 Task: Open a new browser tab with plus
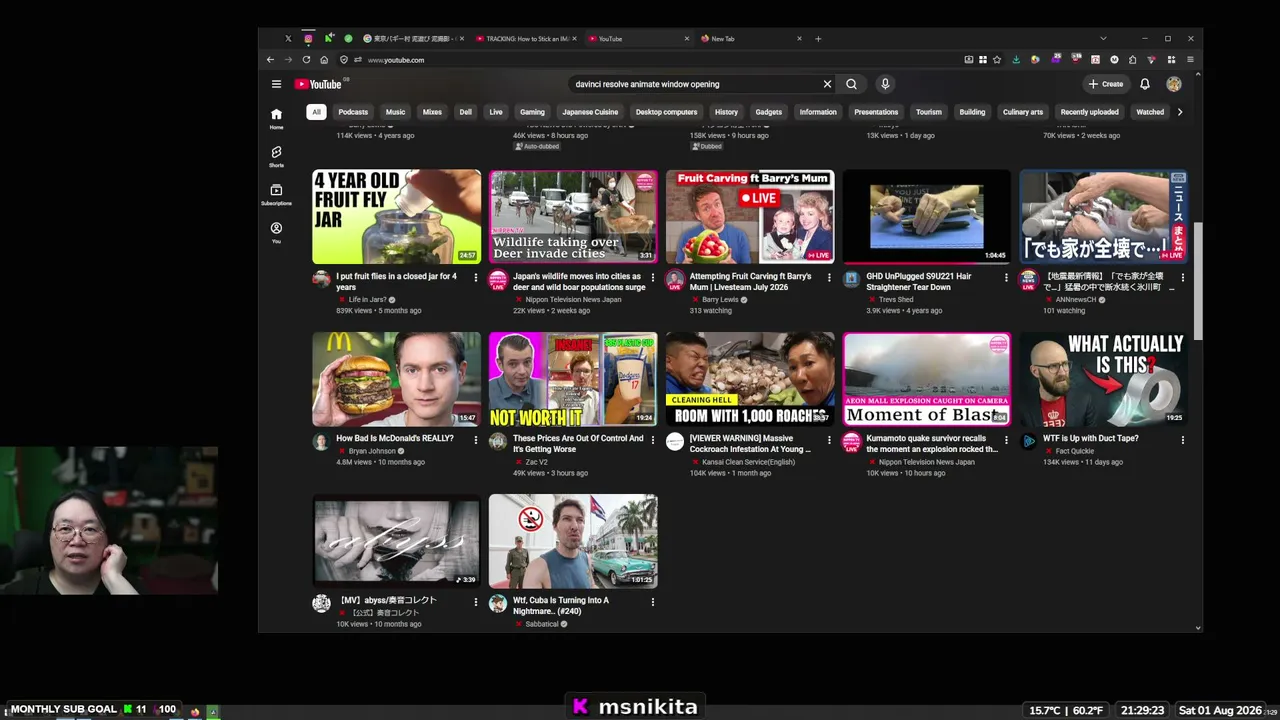pyautogui.click(x=818, y=39)
